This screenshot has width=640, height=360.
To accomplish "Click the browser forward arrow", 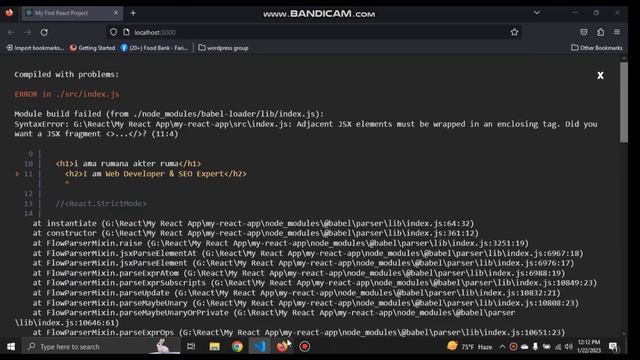I will coord(27,32).
